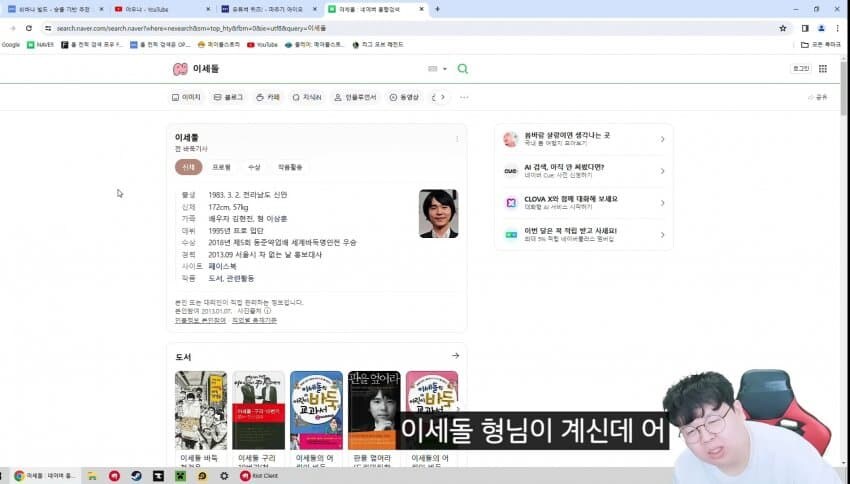The width and height of the screenshot is (850, 484).
Task: Switch to the YouTube browser tab
Action: tap(163, 9)
